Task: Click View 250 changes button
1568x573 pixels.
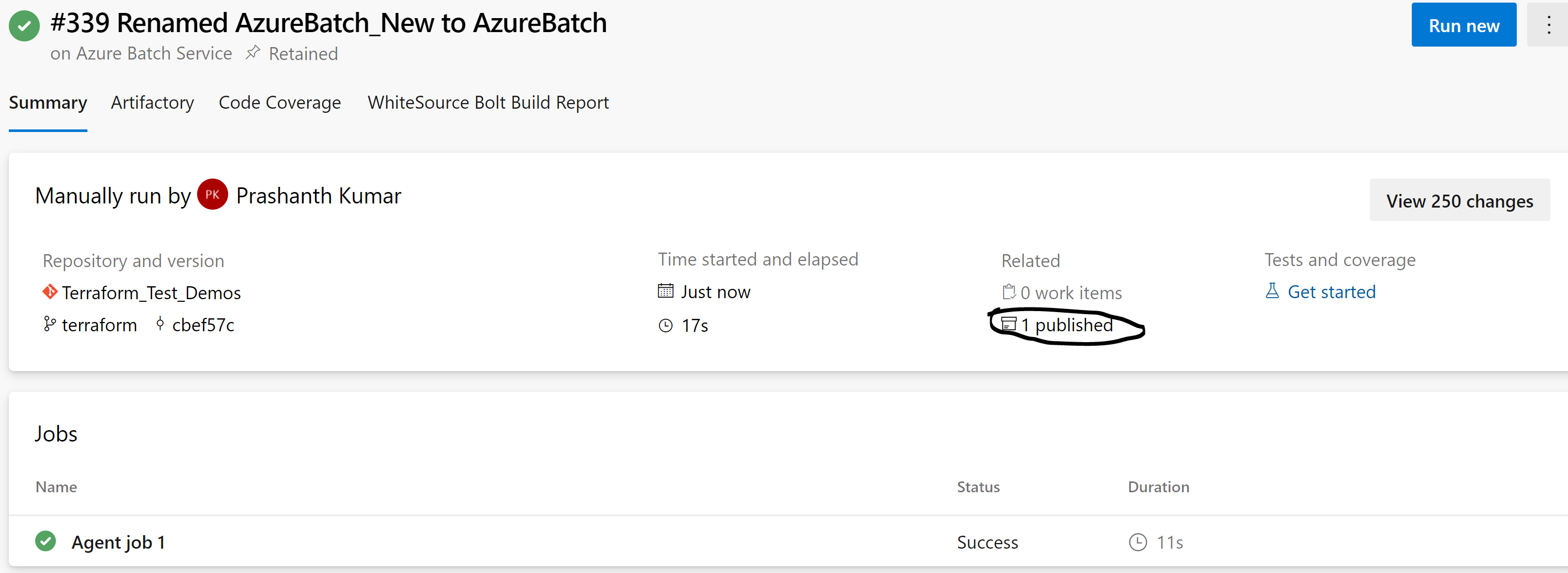Action: [x=1460, y=200]
